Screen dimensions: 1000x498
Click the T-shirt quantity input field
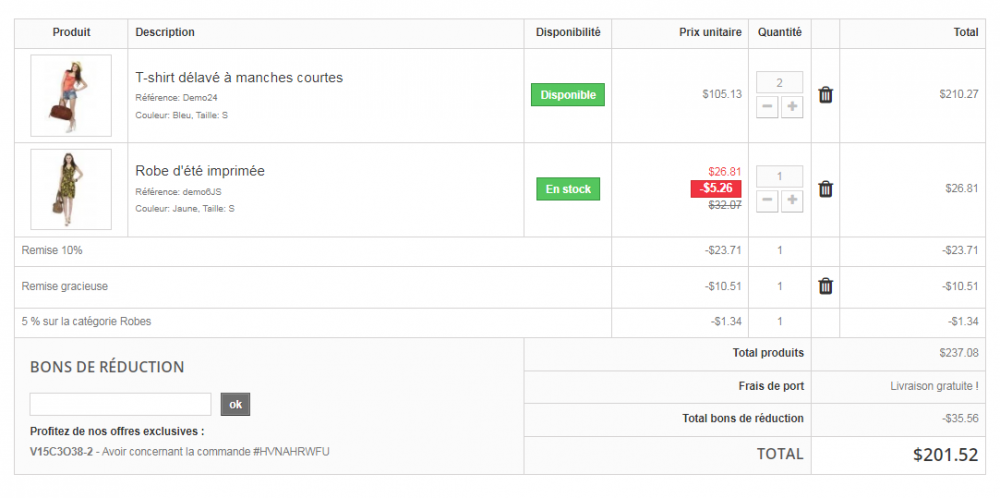(x=779, y=83)
